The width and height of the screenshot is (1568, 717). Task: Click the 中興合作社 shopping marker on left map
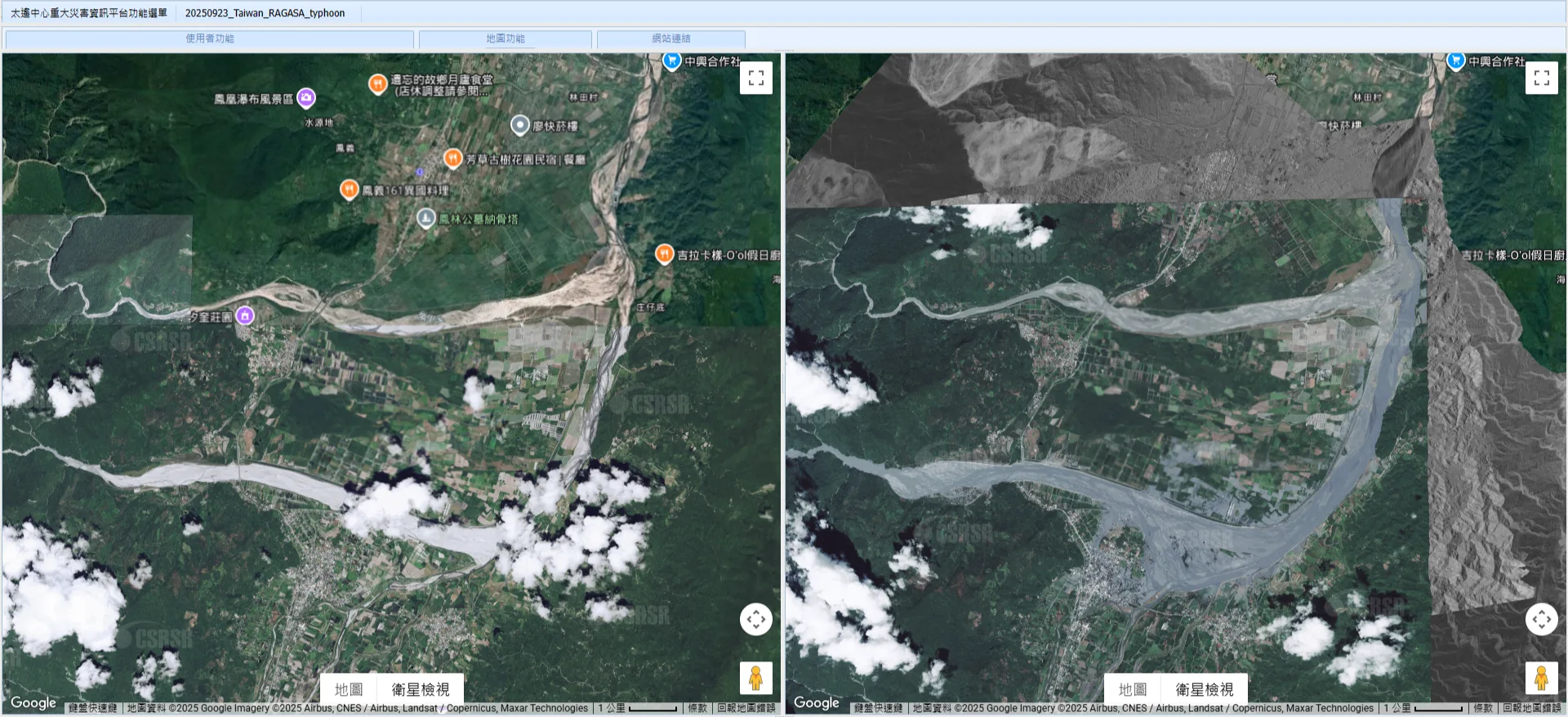671,60
